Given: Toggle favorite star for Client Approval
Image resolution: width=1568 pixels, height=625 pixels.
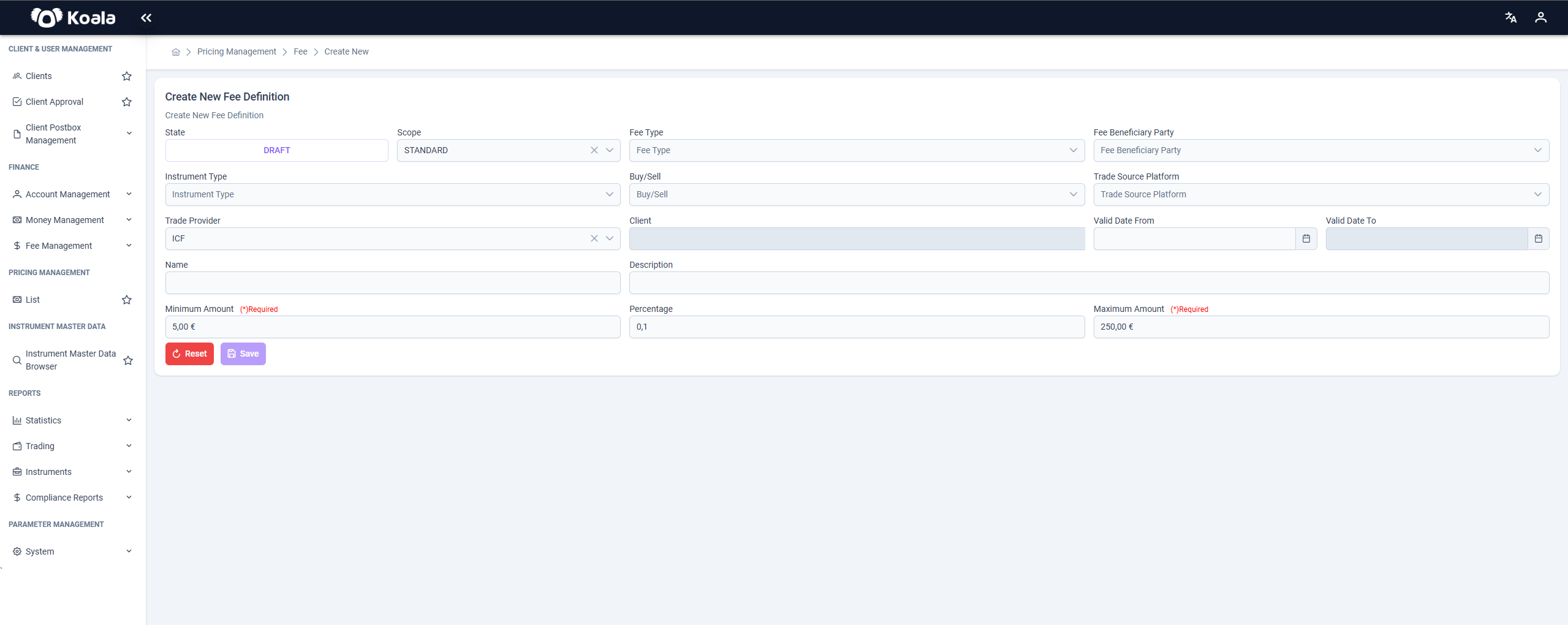Looking at the screenshot, I should coord(127,102).
